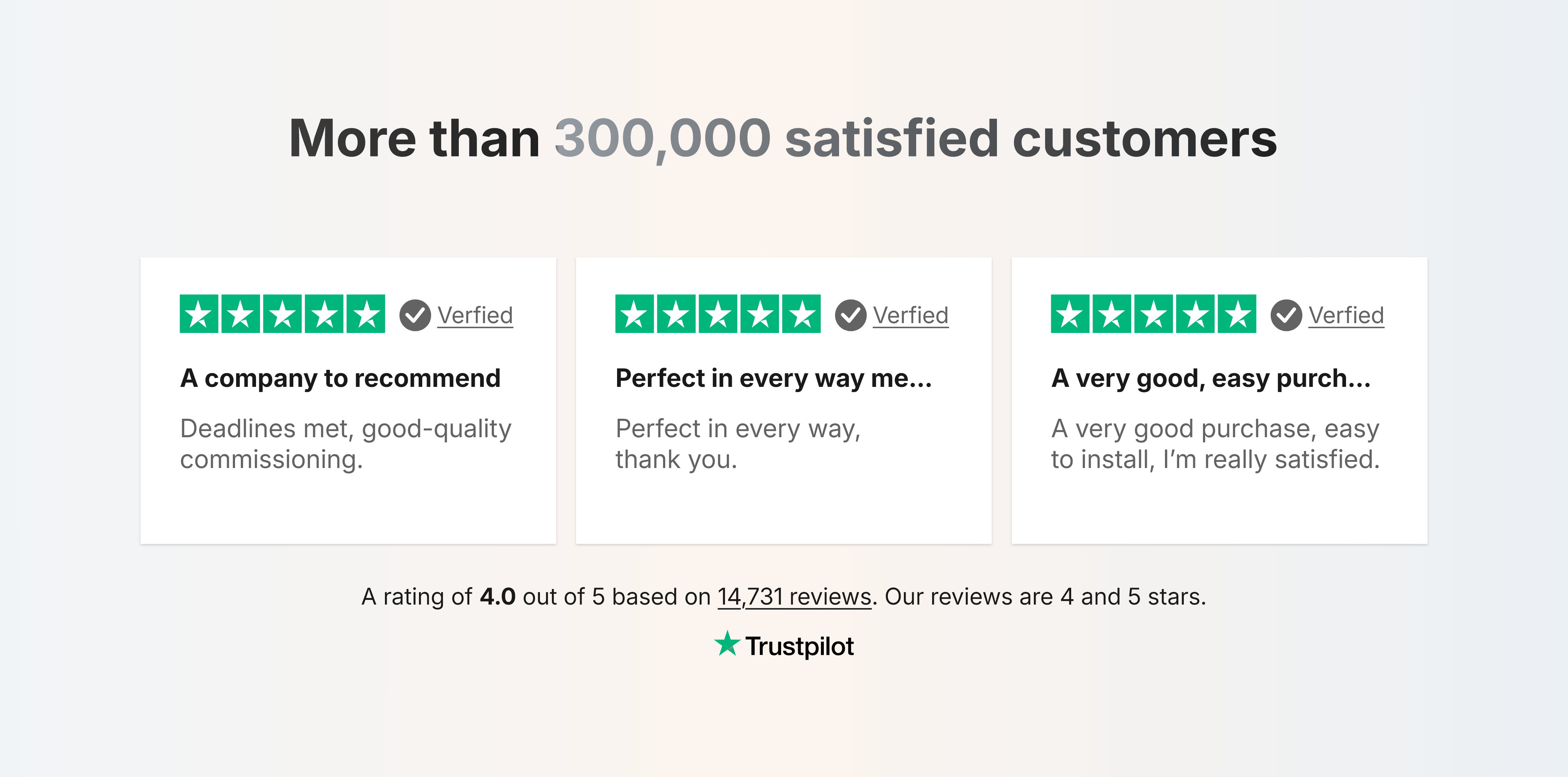Image resolution: width=1568 pixels, height=777 pixels.
Task: Click fifth star of "A very good" review
Action: tap(1237, 314)
